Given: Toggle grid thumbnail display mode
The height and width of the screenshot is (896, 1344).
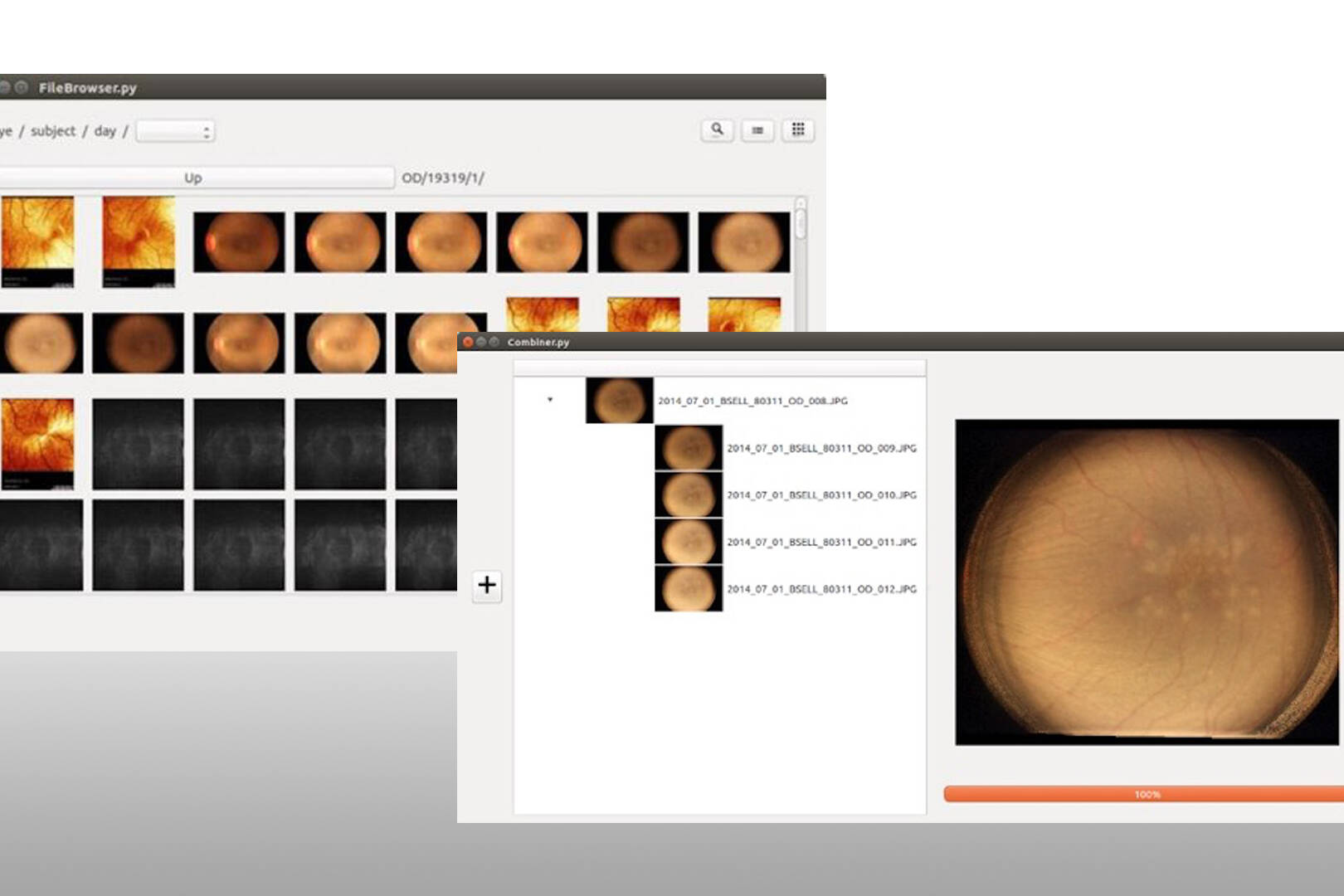Looking at the screenshot, I should (x=797, y=130).
